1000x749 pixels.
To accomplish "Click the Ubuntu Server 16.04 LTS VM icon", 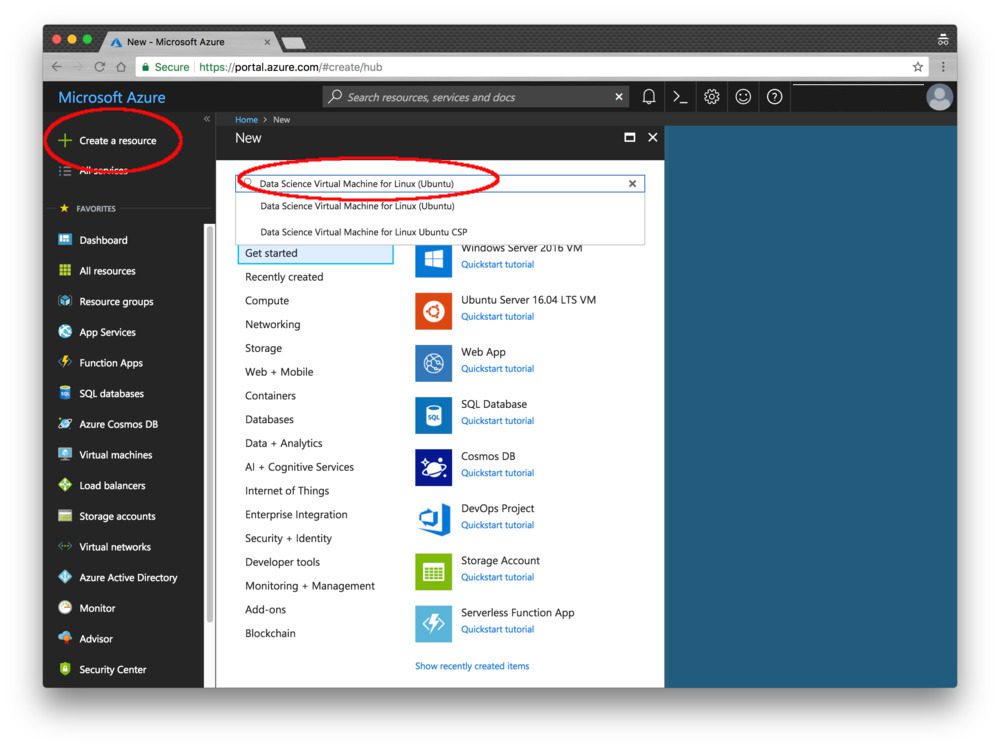I will pos(433,311).
